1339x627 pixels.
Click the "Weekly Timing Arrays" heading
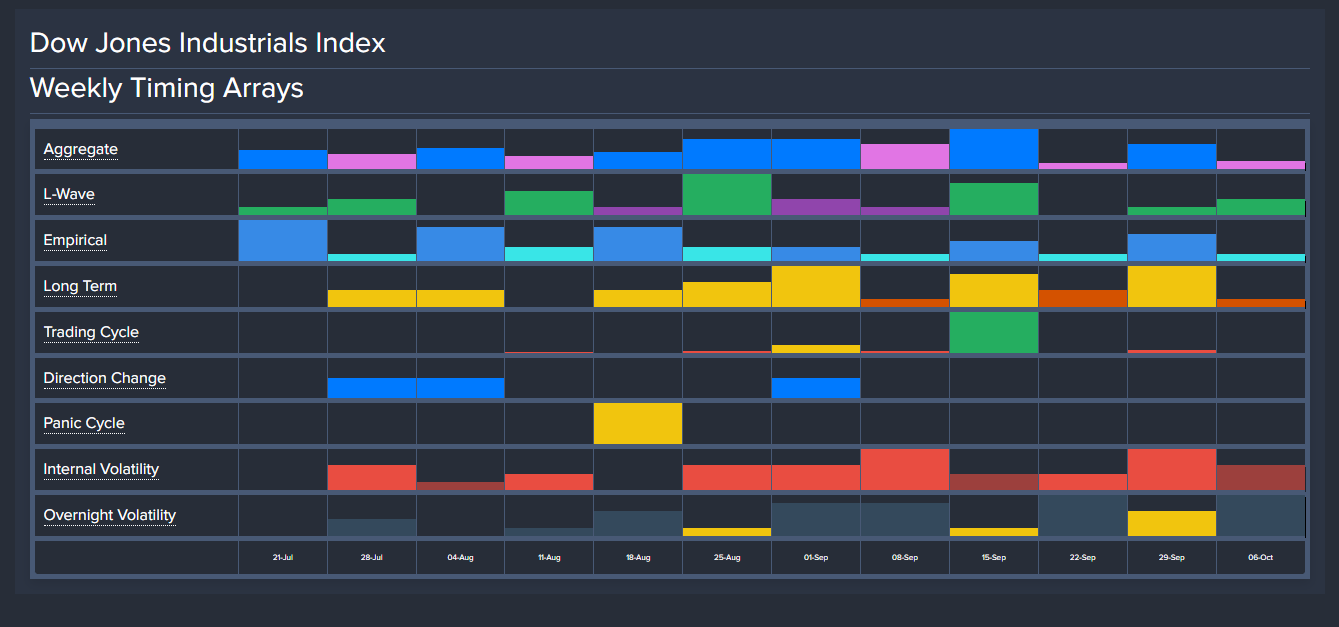167,88
